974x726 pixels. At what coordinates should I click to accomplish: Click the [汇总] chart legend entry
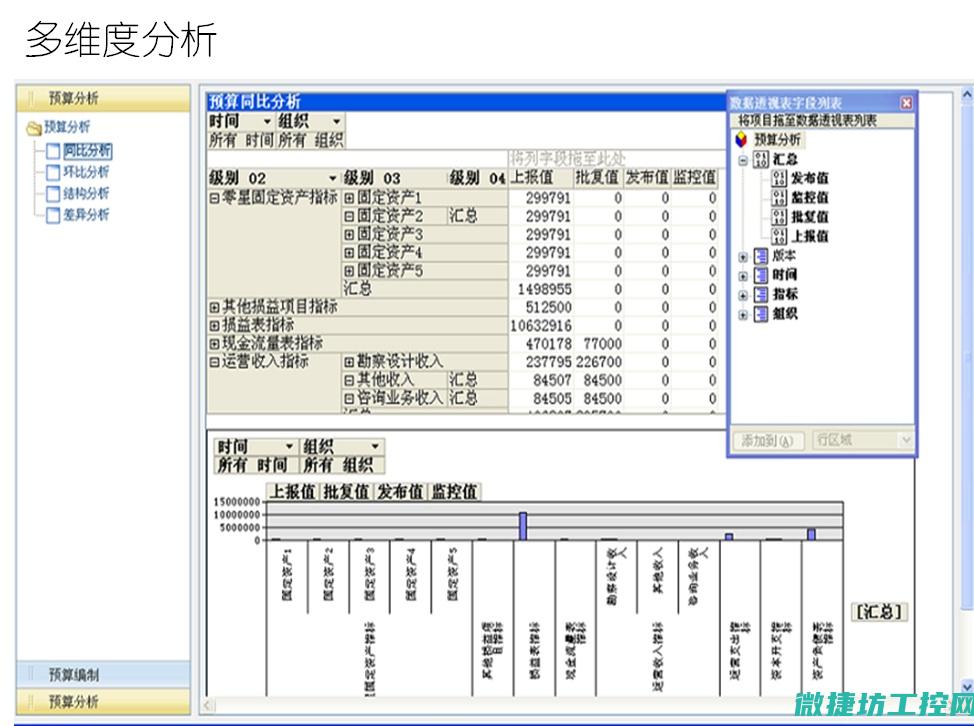tap(878, 612)
